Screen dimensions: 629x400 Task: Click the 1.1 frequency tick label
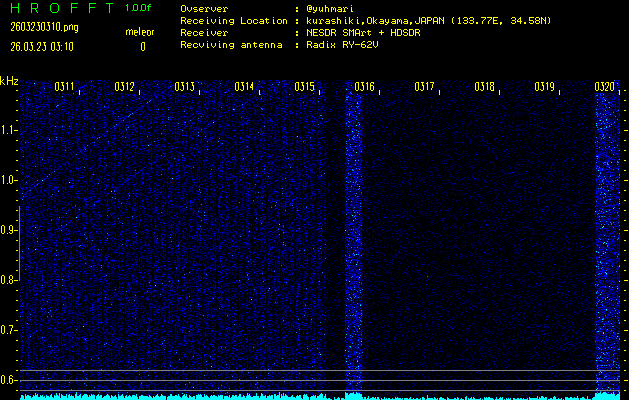(9, 130)
